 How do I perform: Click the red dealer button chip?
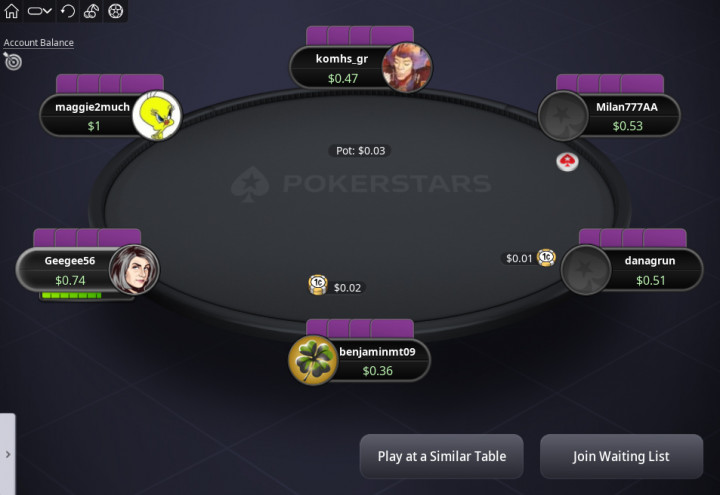click(x=567, y=162)
